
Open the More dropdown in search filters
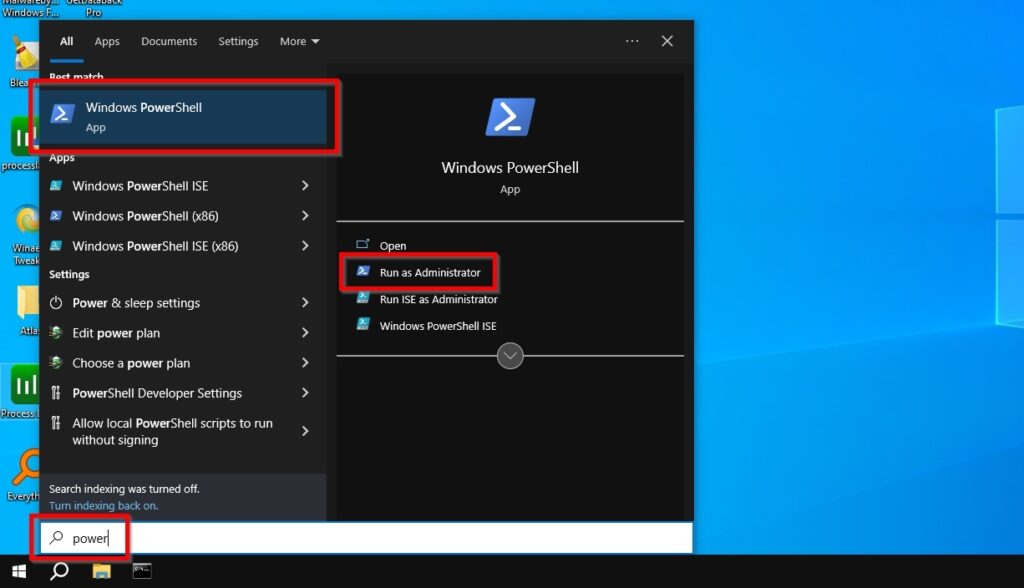coord(298,41)
